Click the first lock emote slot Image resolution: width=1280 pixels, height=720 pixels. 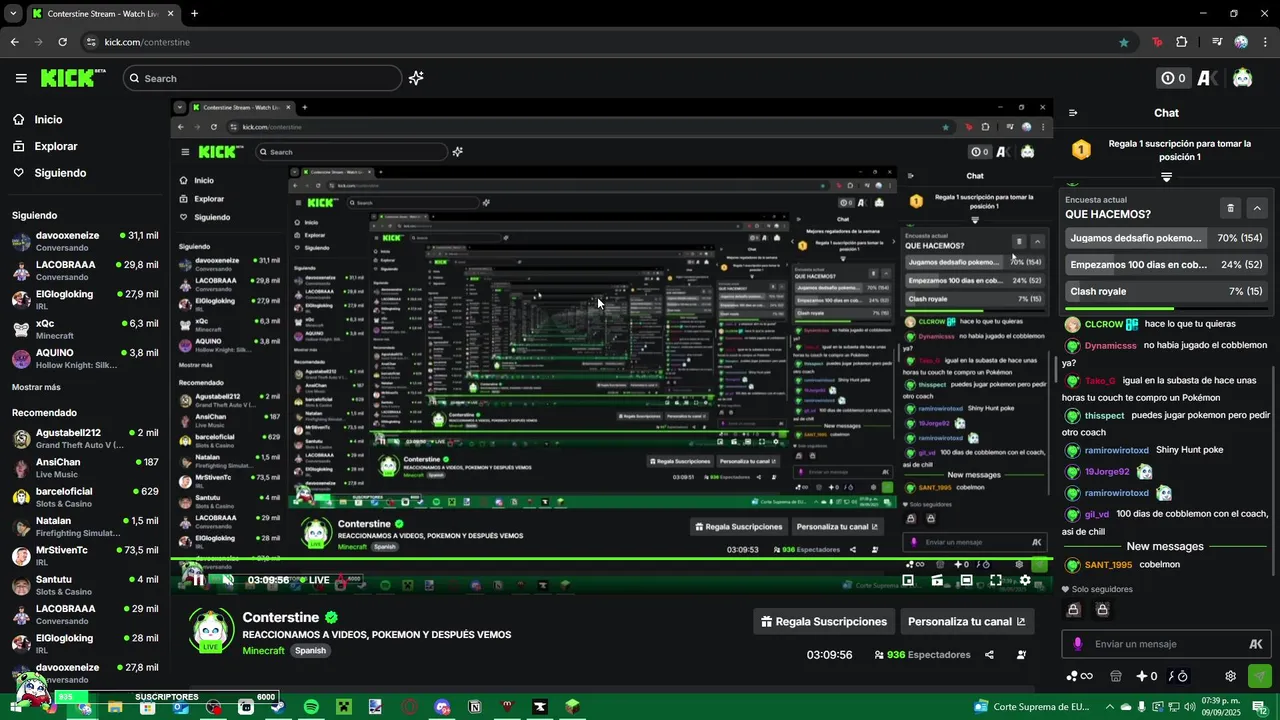pyautogui.click(x=1074, y=609)
